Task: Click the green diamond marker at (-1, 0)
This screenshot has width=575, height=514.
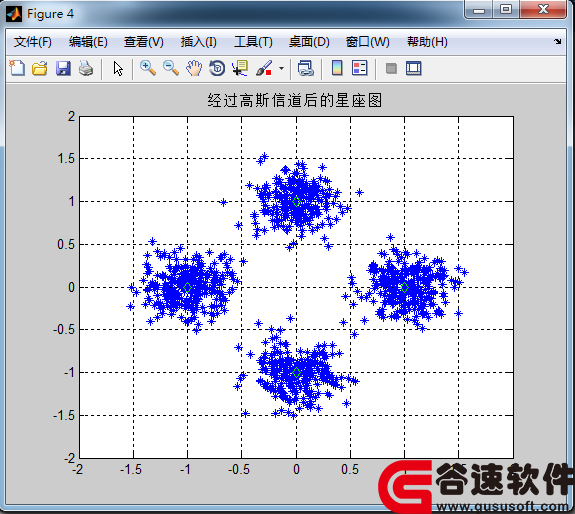Action: click(187, 287)
